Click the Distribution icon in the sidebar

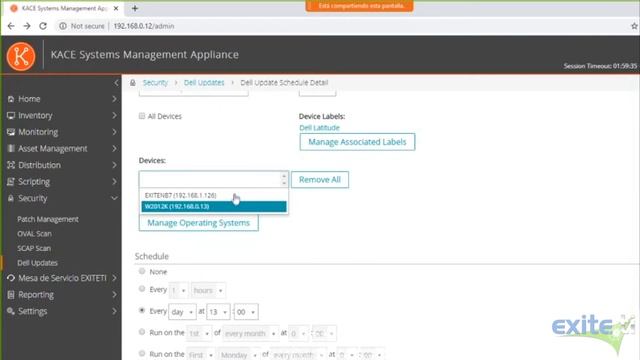click(x=11, y=165)
